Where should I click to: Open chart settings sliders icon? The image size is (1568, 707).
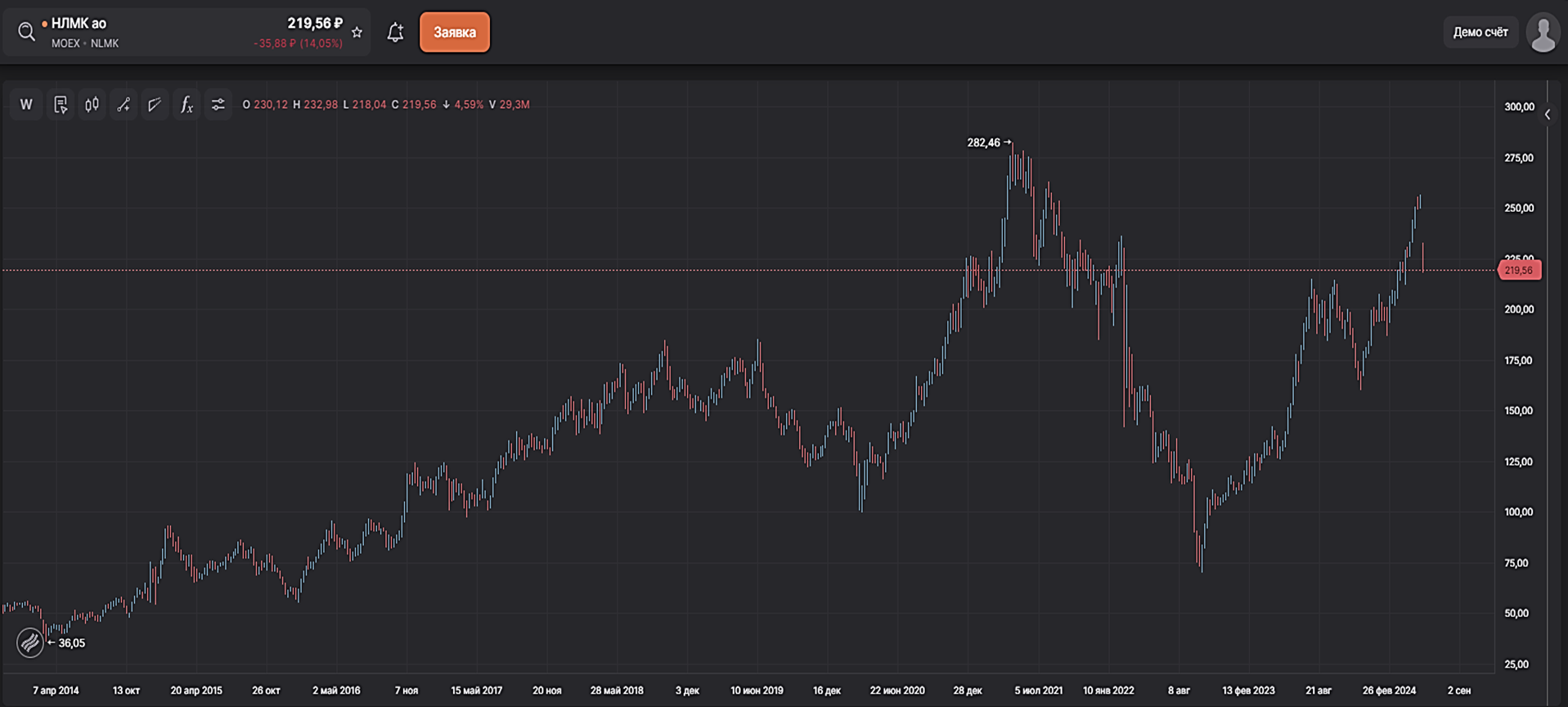coord(218,105)
